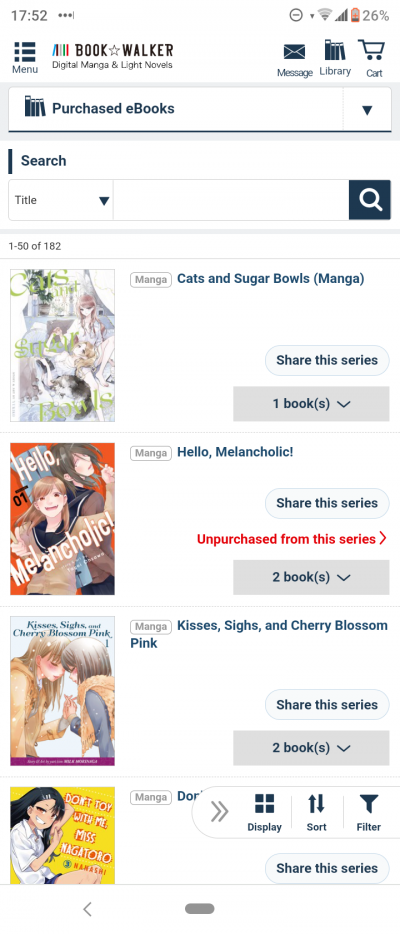Image resolution: width=400 pixels, height=934 pixels.
Task: Click Unpurchased from this series link
Action: 292,539
